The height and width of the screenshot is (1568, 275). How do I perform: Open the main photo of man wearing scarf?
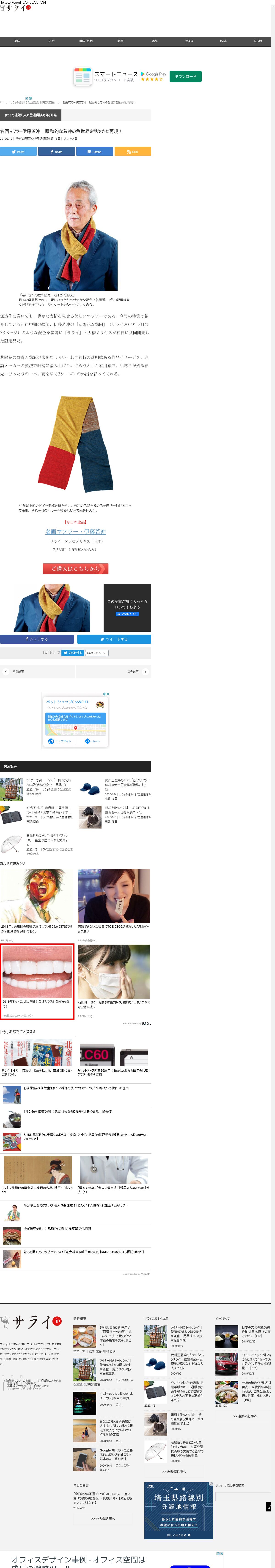(76, 234)
